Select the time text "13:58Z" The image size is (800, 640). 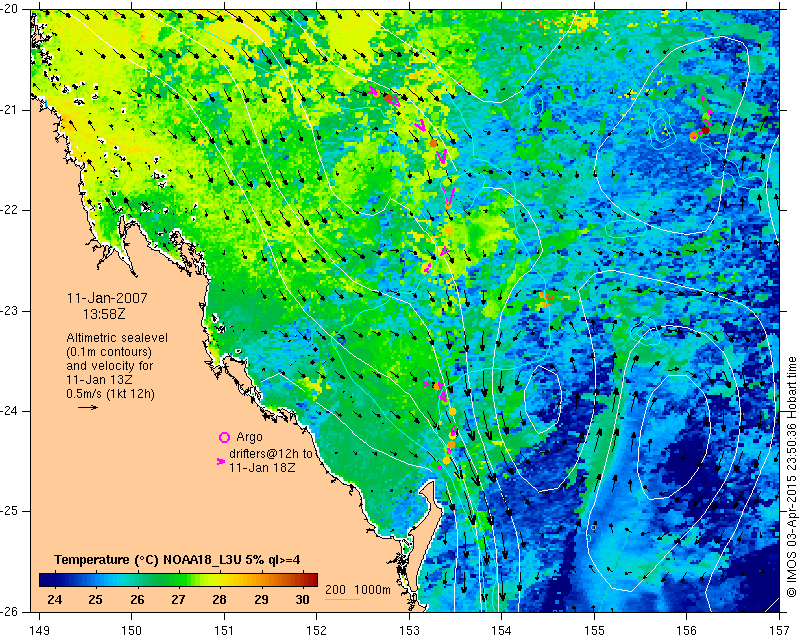point(104,314)
